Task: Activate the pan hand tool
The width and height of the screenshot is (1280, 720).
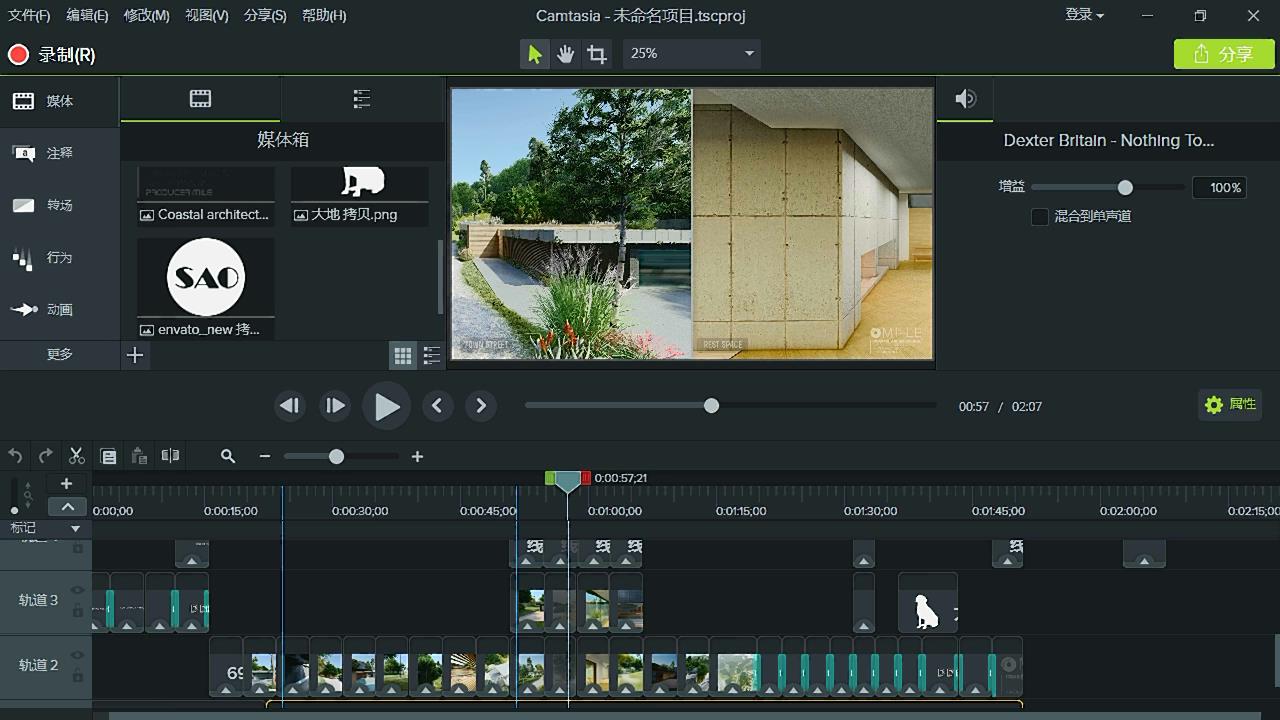Action: 566,54
